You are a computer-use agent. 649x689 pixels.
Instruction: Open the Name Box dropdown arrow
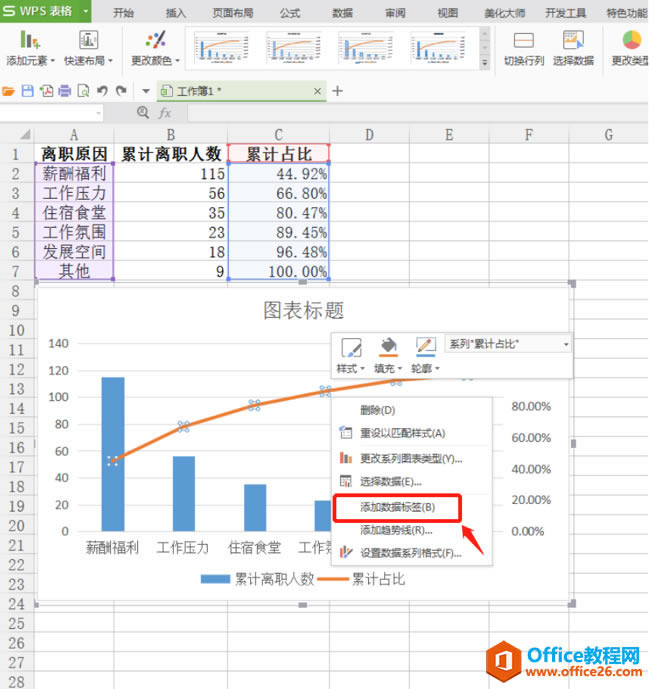point(98,113)
